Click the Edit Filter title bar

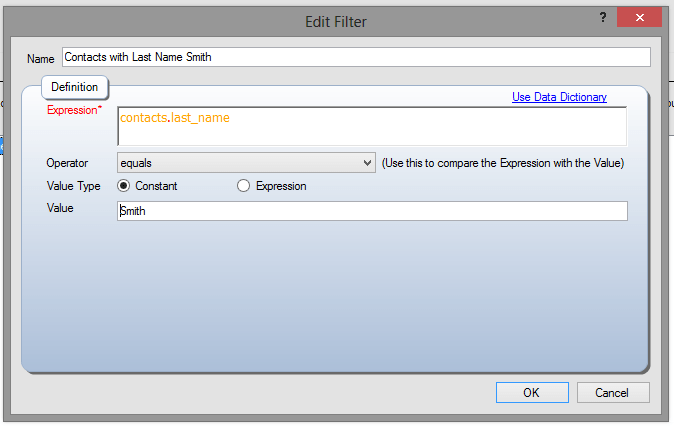point(336,19)
